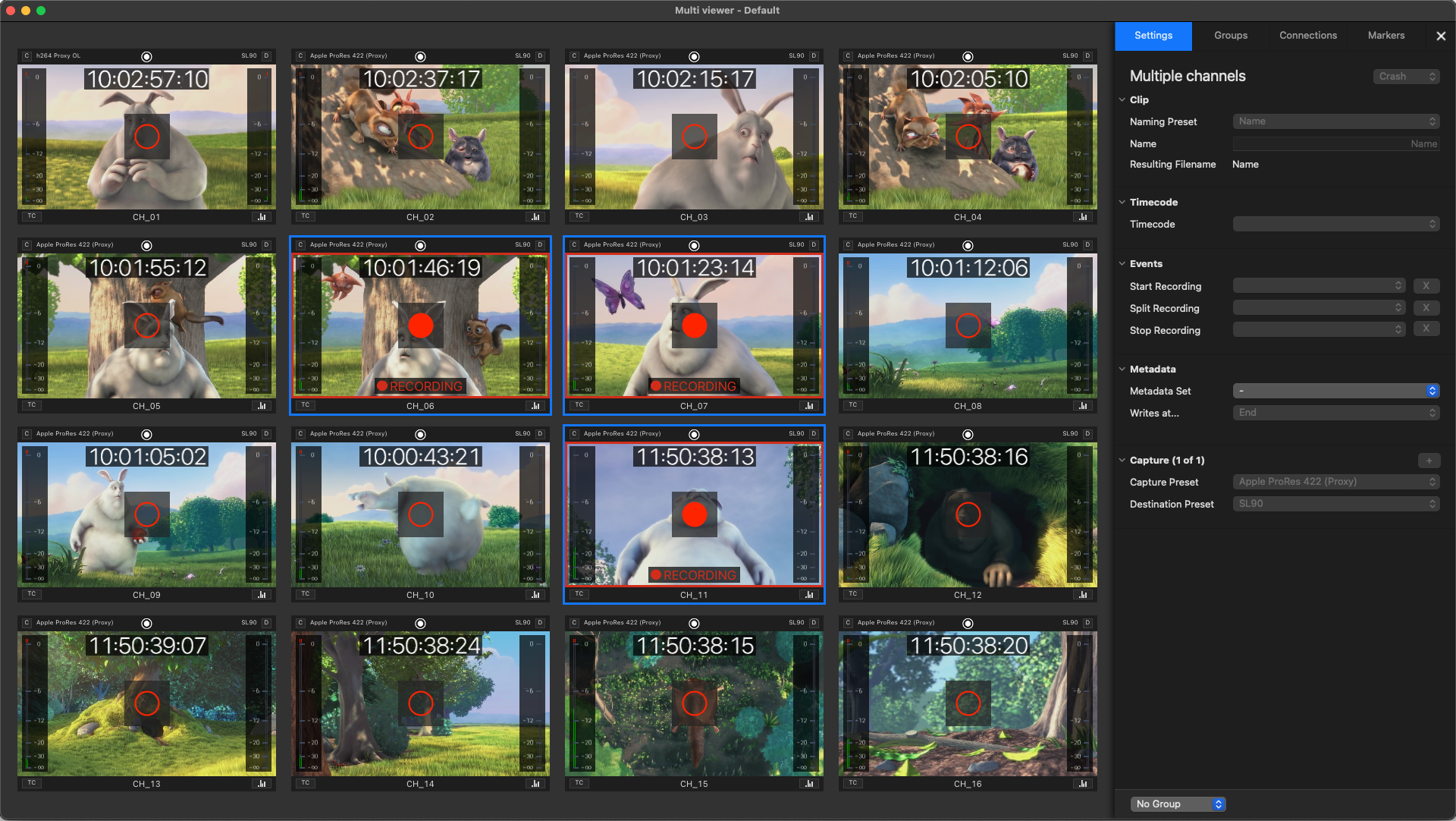Select the CH_10 video preview
The width and height of the screenshot is (1456, 821).
click(421, 514)
